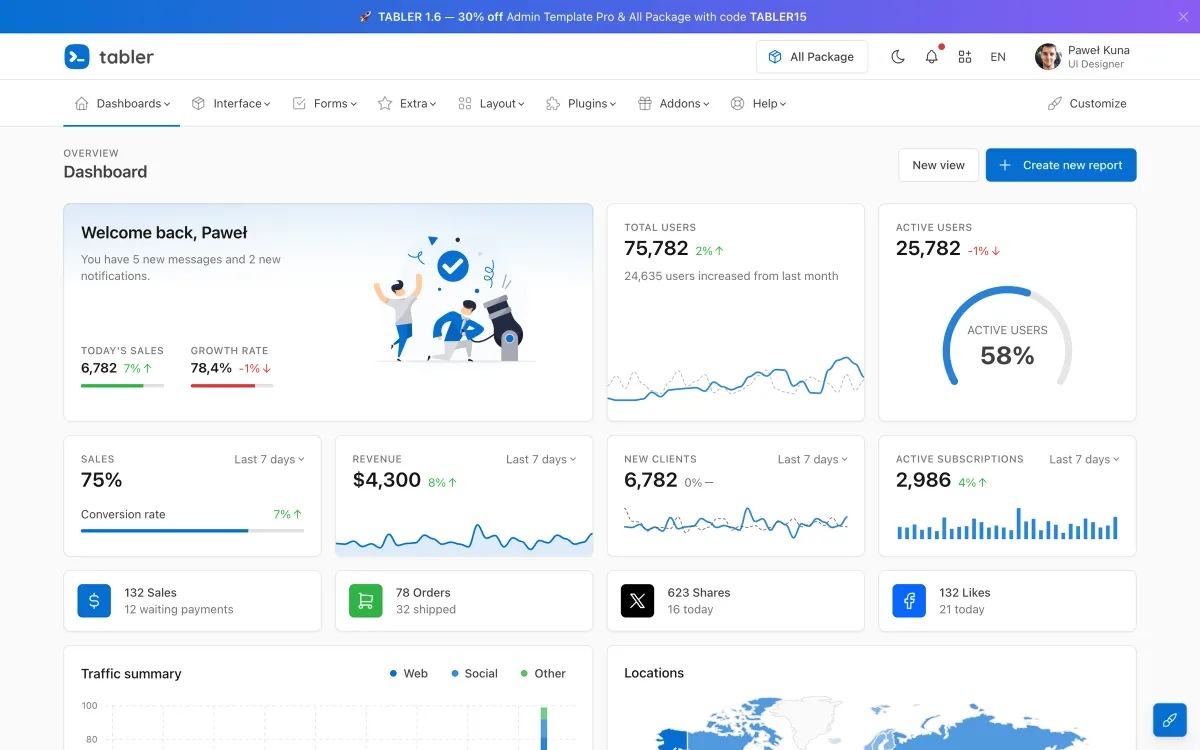Image resolution: width=1200 pixels, height=750 pixels.
Task: Click the '$4,300' revenue value
Action: pos(387,480)
